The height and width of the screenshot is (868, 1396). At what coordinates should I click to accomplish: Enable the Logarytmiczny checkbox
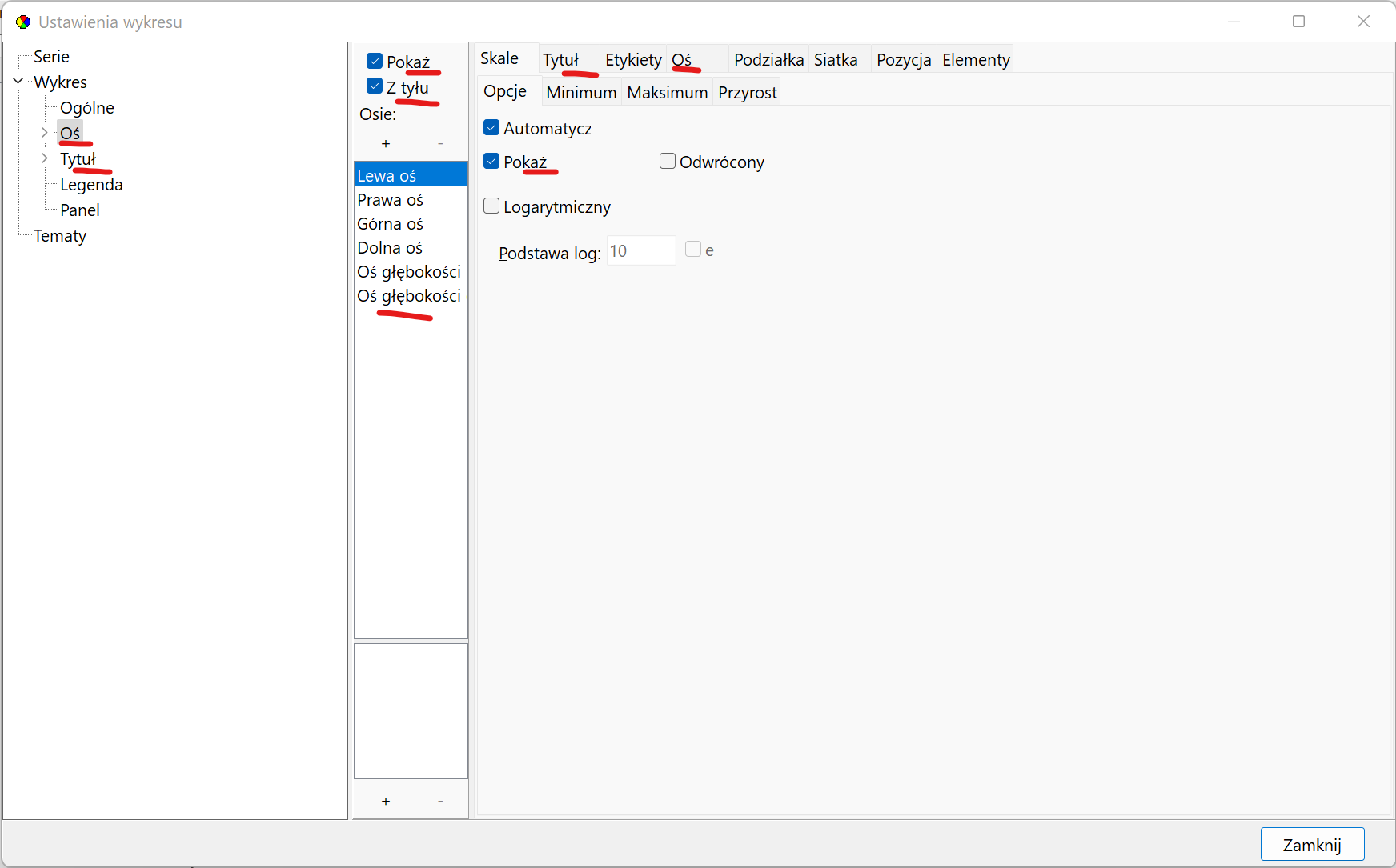pyautogui.click(x=491, y=206)
